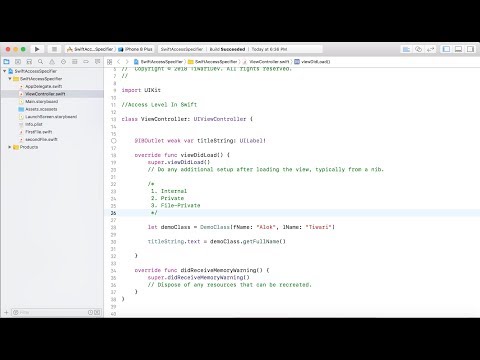This screenshot has height=360, width=480.
Task: Switch to the Standard editor
Action: [x=406, y=49]
